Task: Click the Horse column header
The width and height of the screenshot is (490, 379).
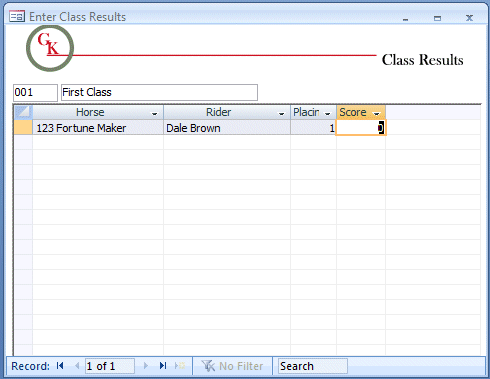Action: (x=98, y=112)
